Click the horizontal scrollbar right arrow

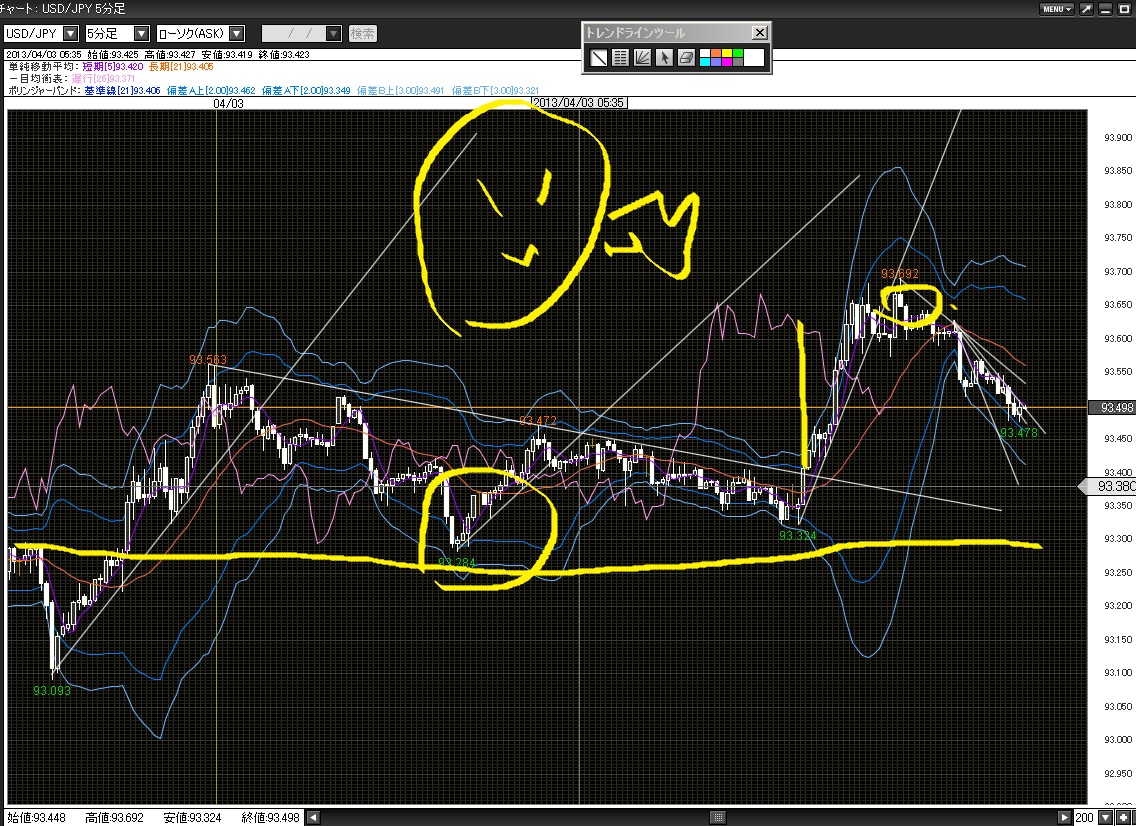tap(1065, 817)
